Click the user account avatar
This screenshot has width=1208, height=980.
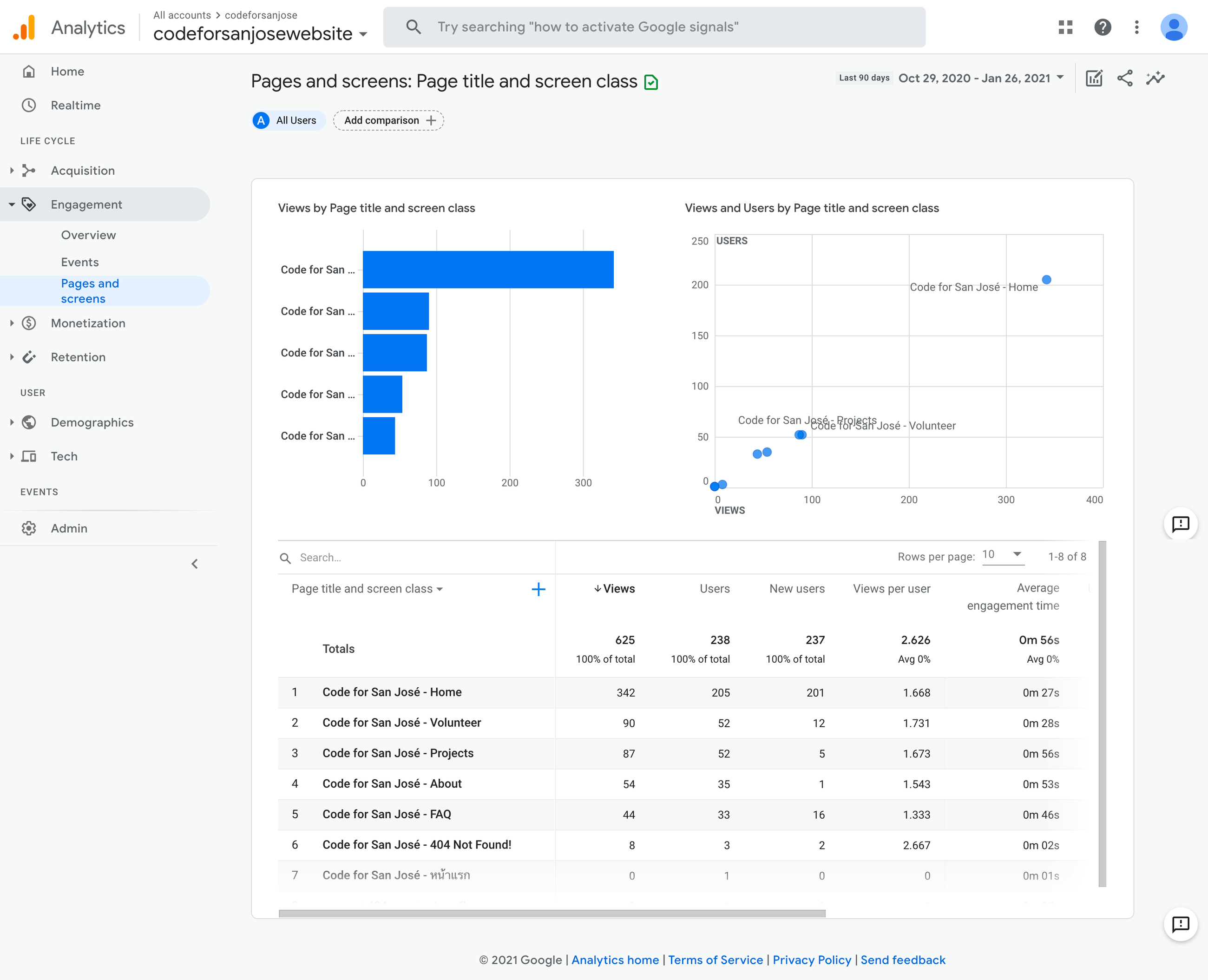[1173, 27]
